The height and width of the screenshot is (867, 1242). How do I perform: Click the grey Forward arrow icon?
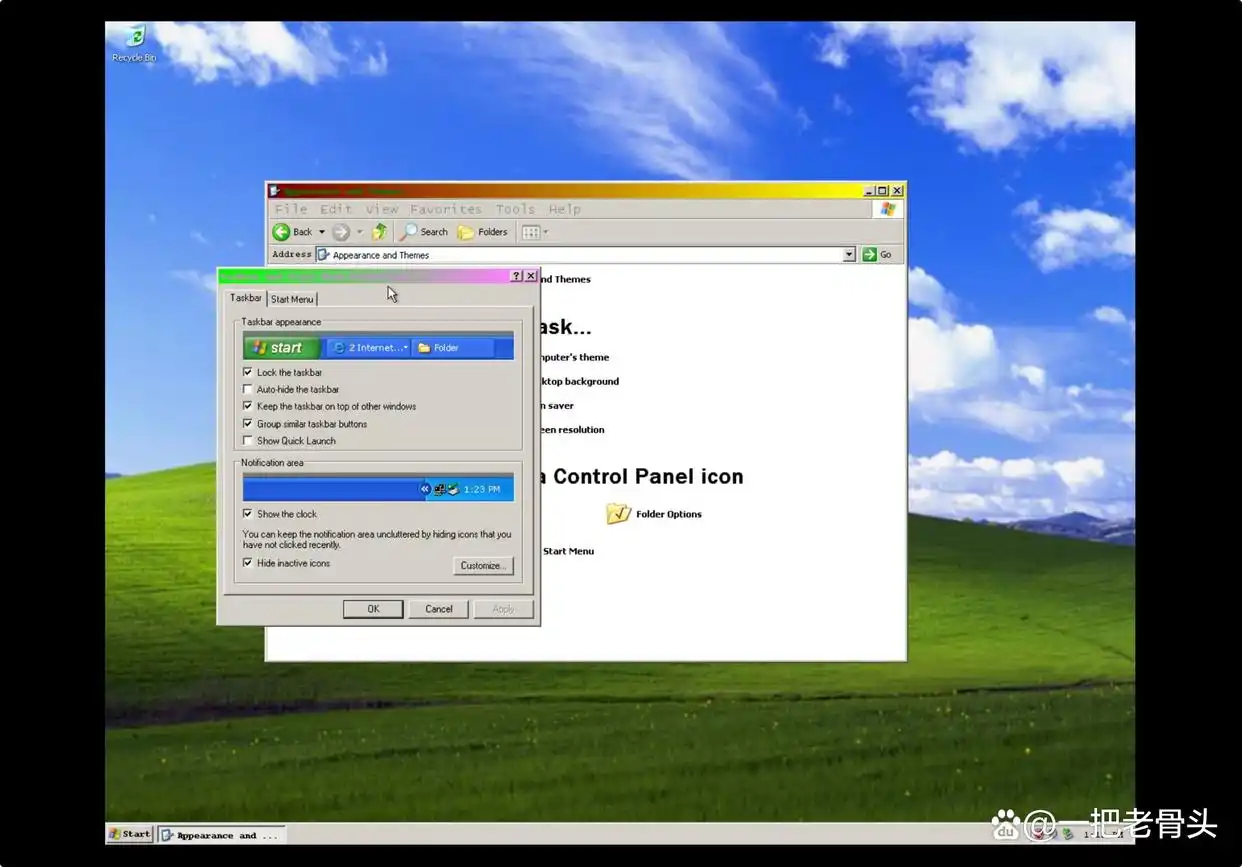341,232
